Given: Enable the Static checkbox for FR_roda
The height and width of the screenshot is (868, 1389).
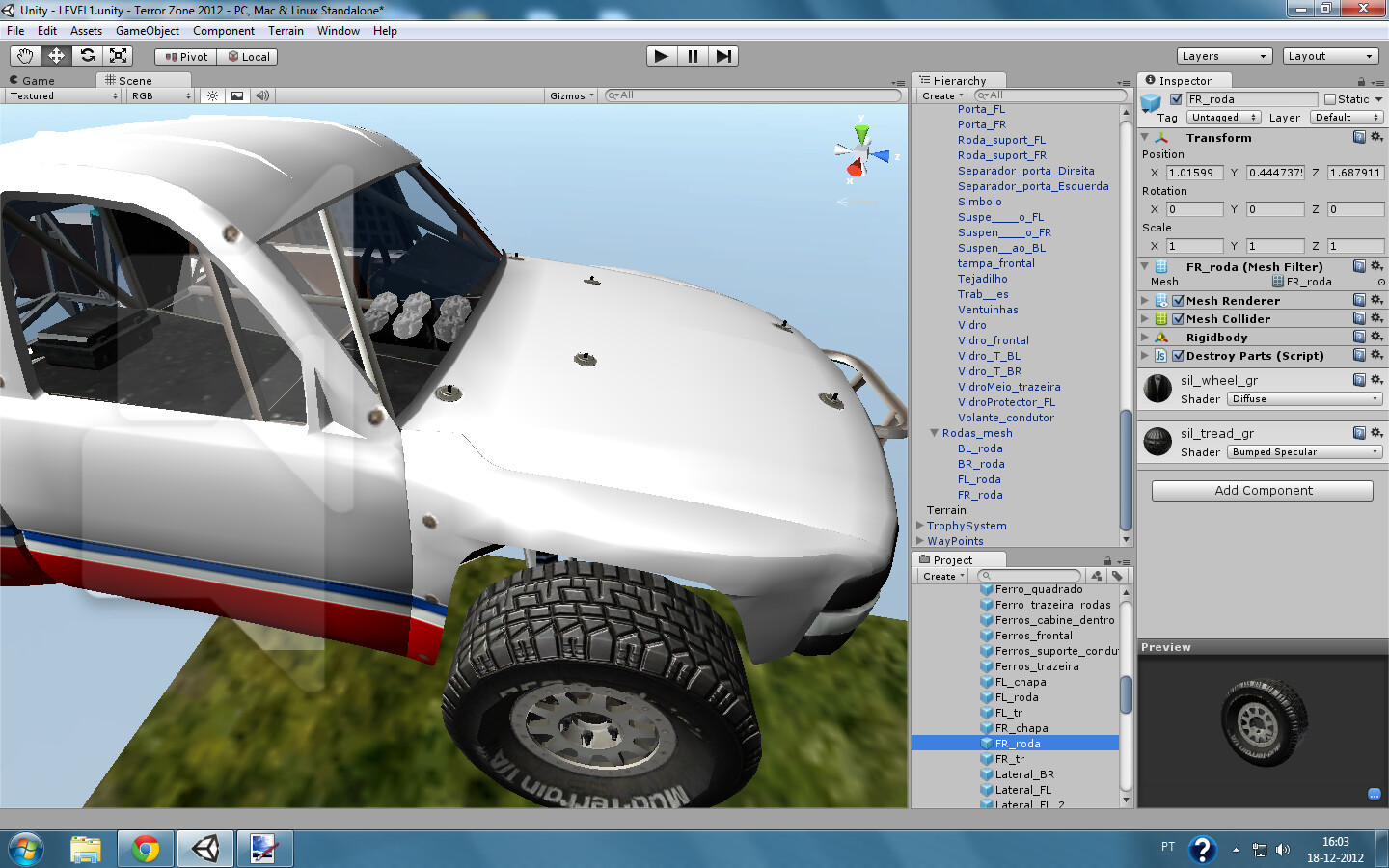Looking at the screenshot, I should pos(1328,98).
